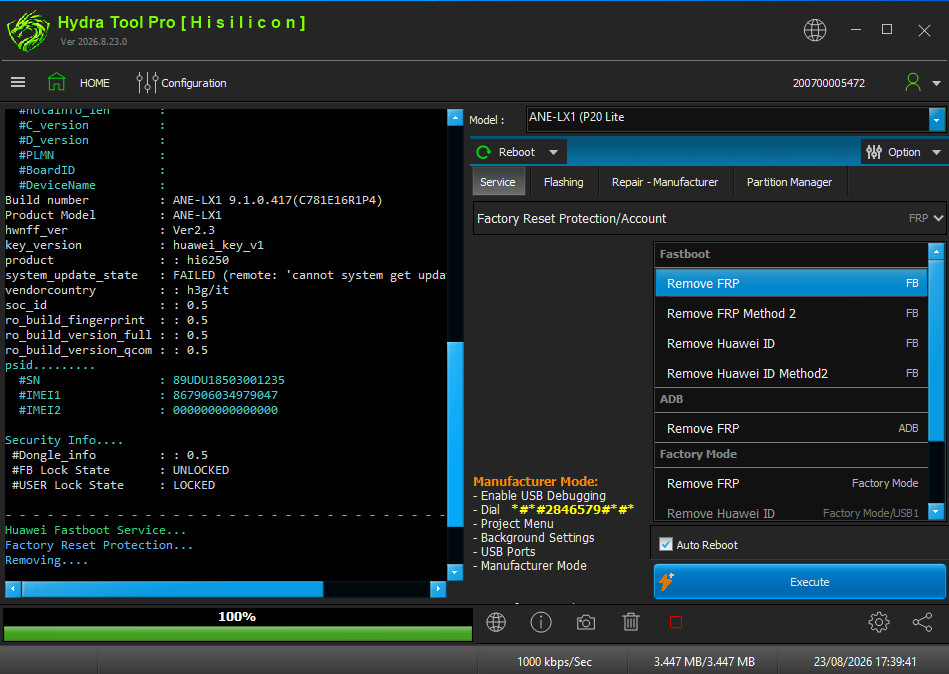Click the serial 200700005472 text
Viewport: 949px width, 674px height.
click(829, 83)
